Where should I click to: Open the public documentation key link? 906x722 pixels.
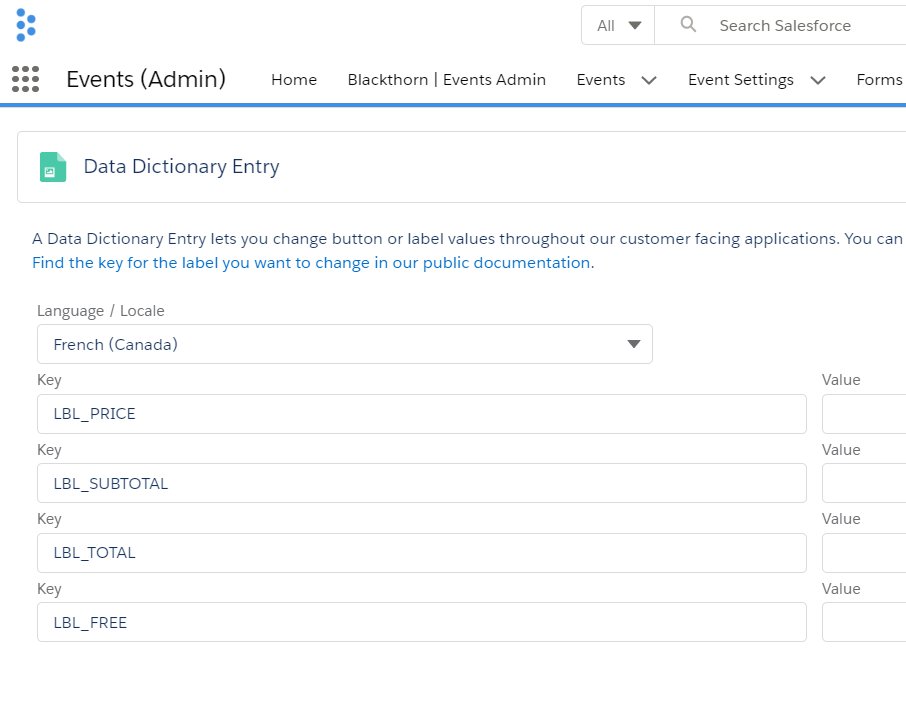[x=311, y=263]
